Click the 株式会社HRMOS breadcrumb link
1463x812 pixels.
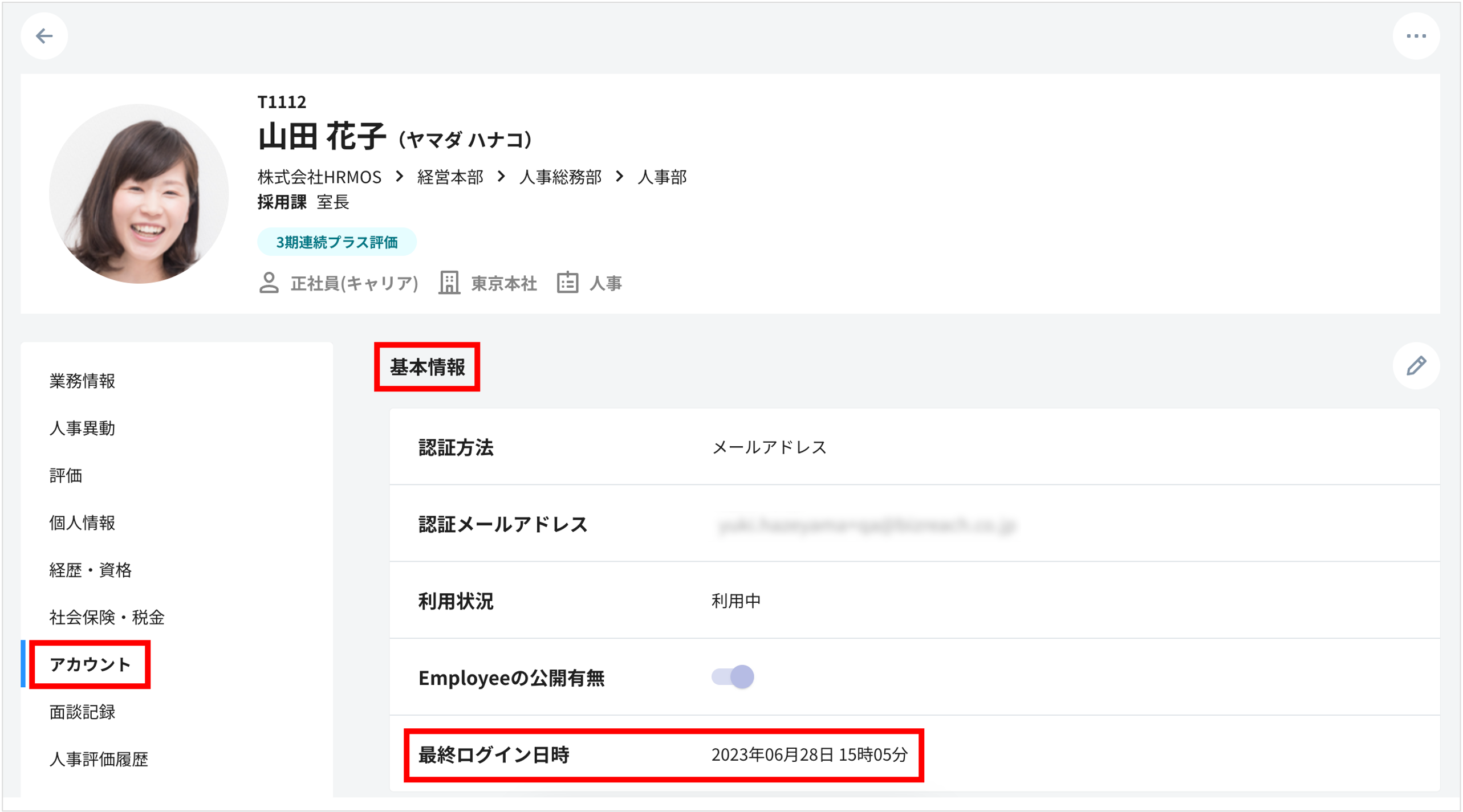(x=319, y=177)
